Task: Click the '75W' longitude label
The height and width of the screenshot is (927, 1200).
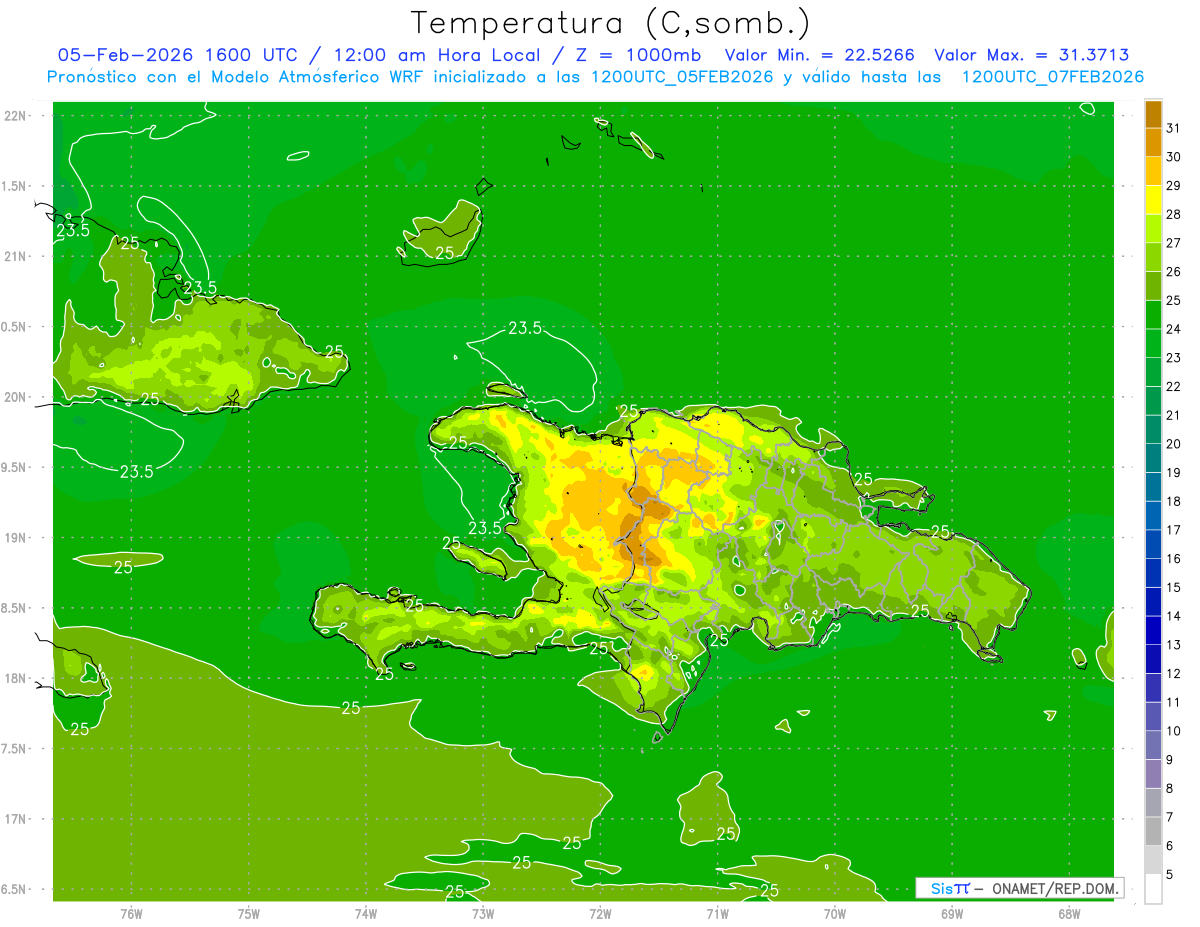Action: (249, 914)
